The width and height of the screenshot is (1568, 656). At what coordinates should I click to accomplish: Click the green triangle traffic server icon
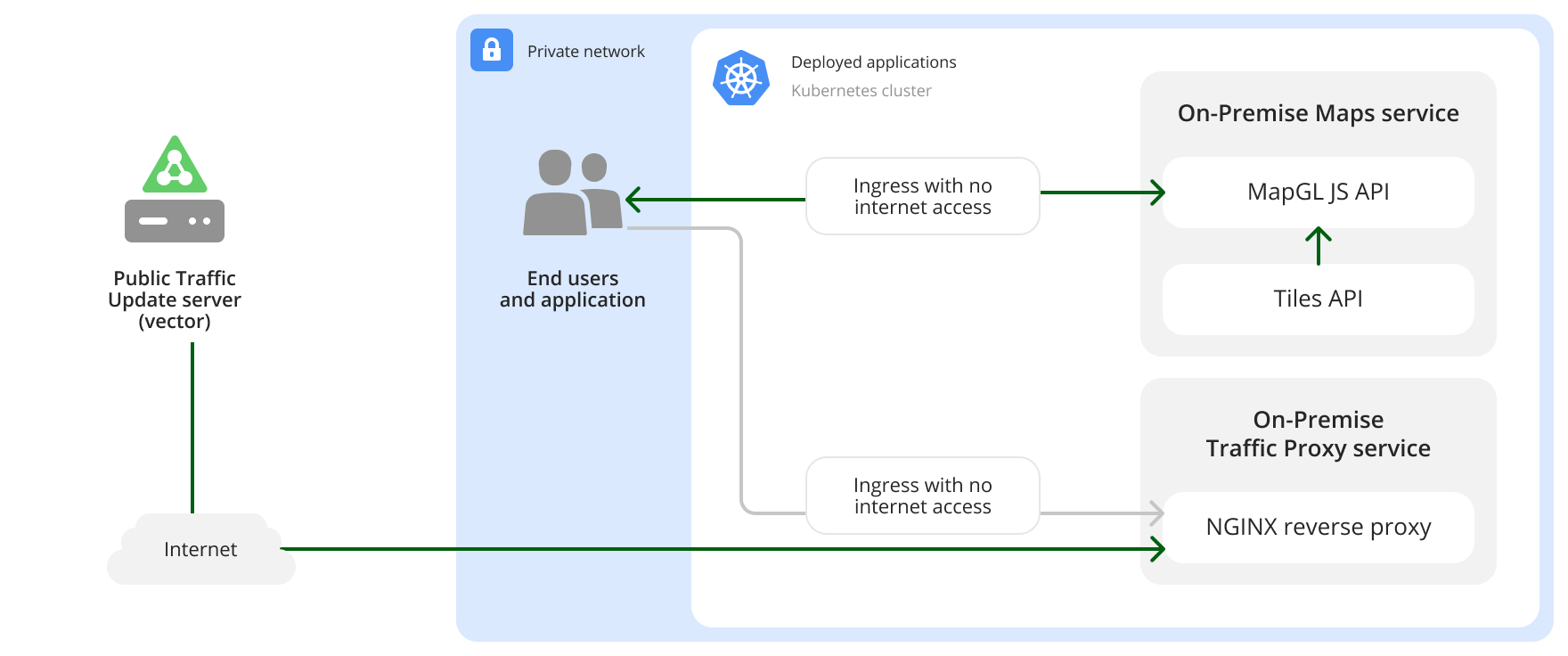pyautogui.click(x=175, y=164)
